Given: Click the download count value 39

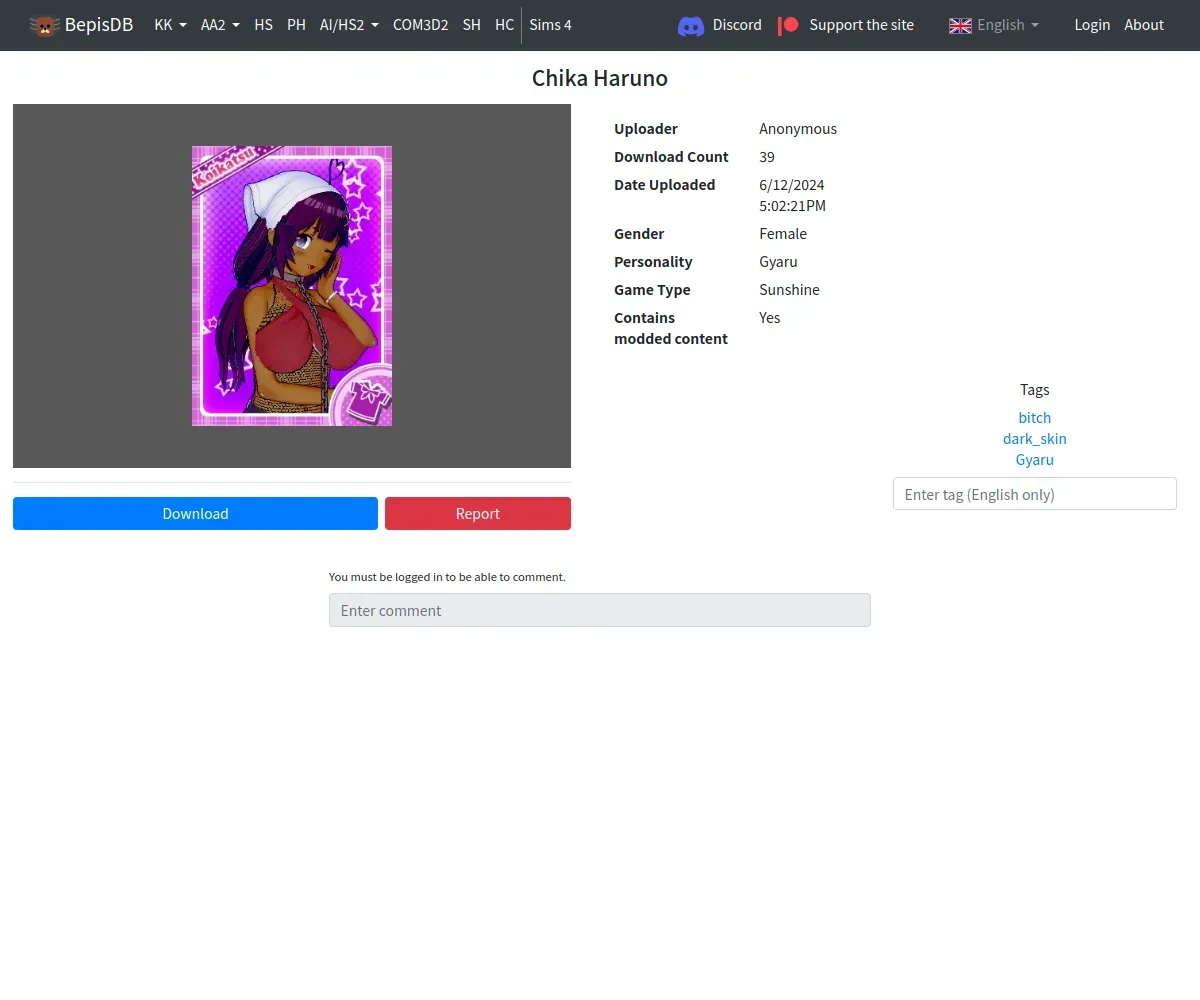Looking at the screenshot, I should (x=767, y=157).
